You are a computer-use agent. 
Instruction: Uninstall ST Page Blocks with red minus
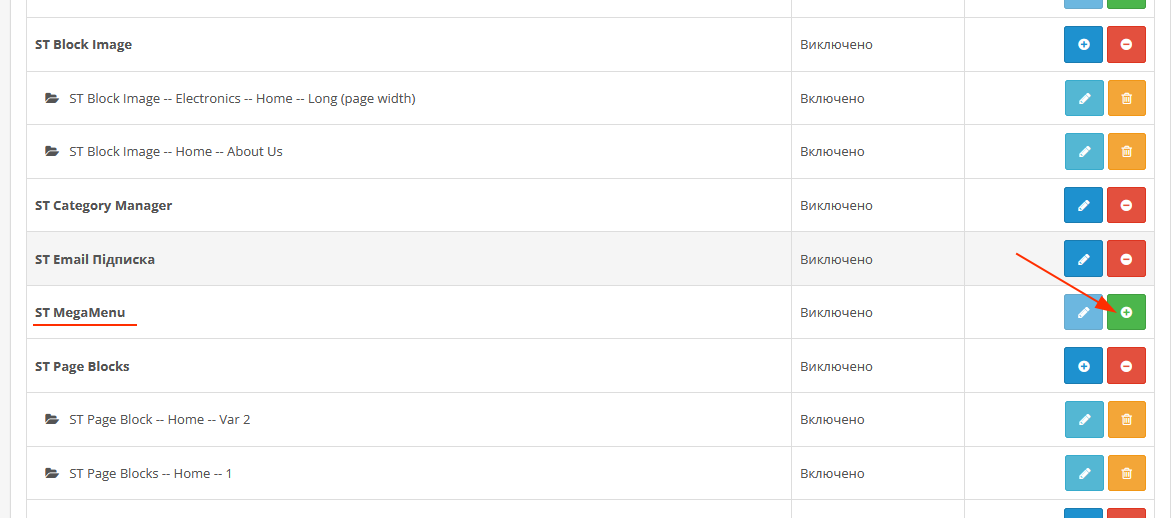[1126, 366]
